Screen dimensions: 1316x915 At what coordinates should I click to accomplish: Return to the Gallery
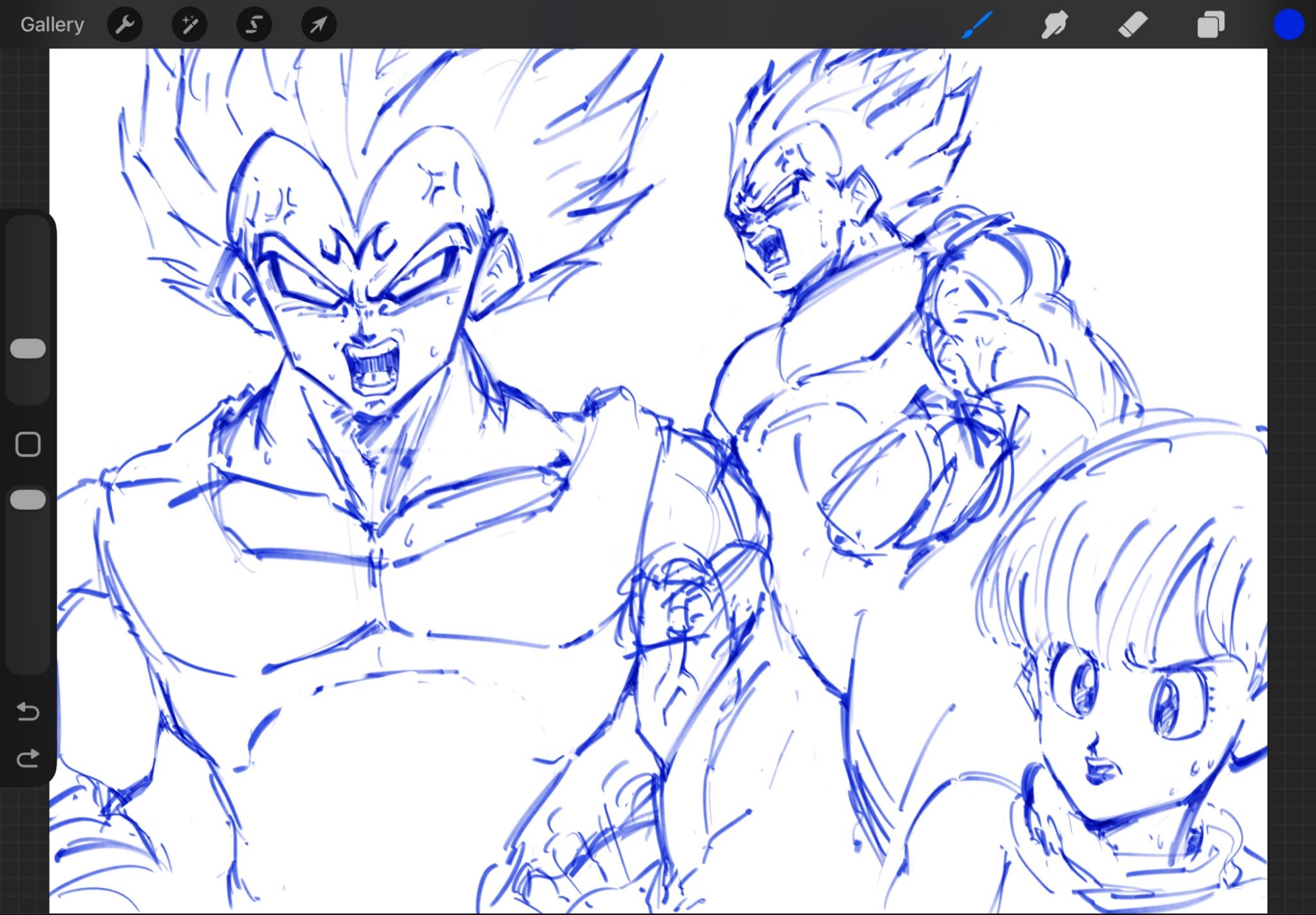tap(52, 25)
